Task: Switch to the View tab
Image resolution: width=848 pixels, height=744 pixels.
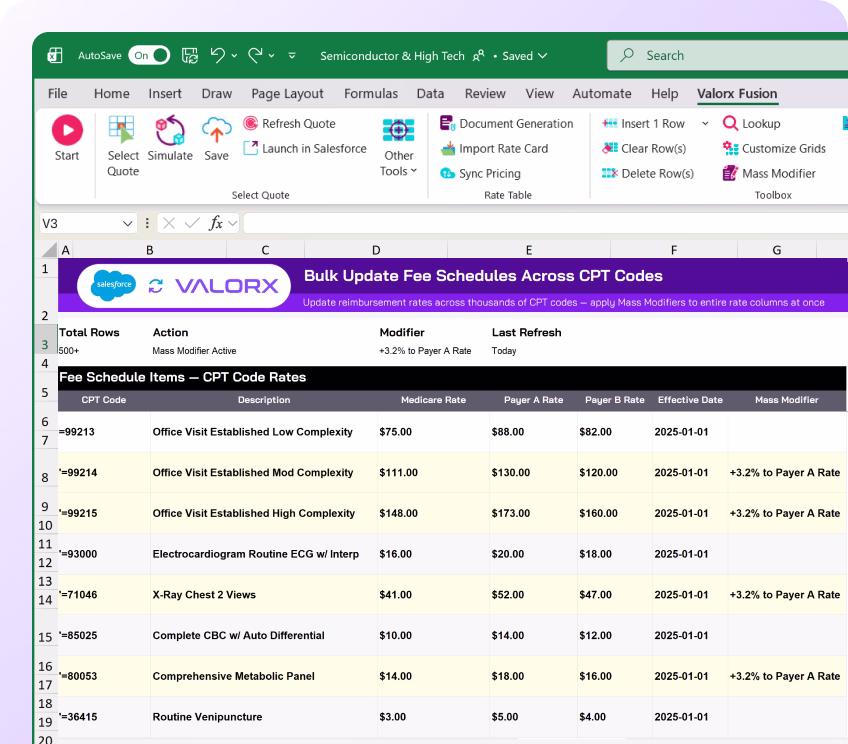Action: (539, 94)
